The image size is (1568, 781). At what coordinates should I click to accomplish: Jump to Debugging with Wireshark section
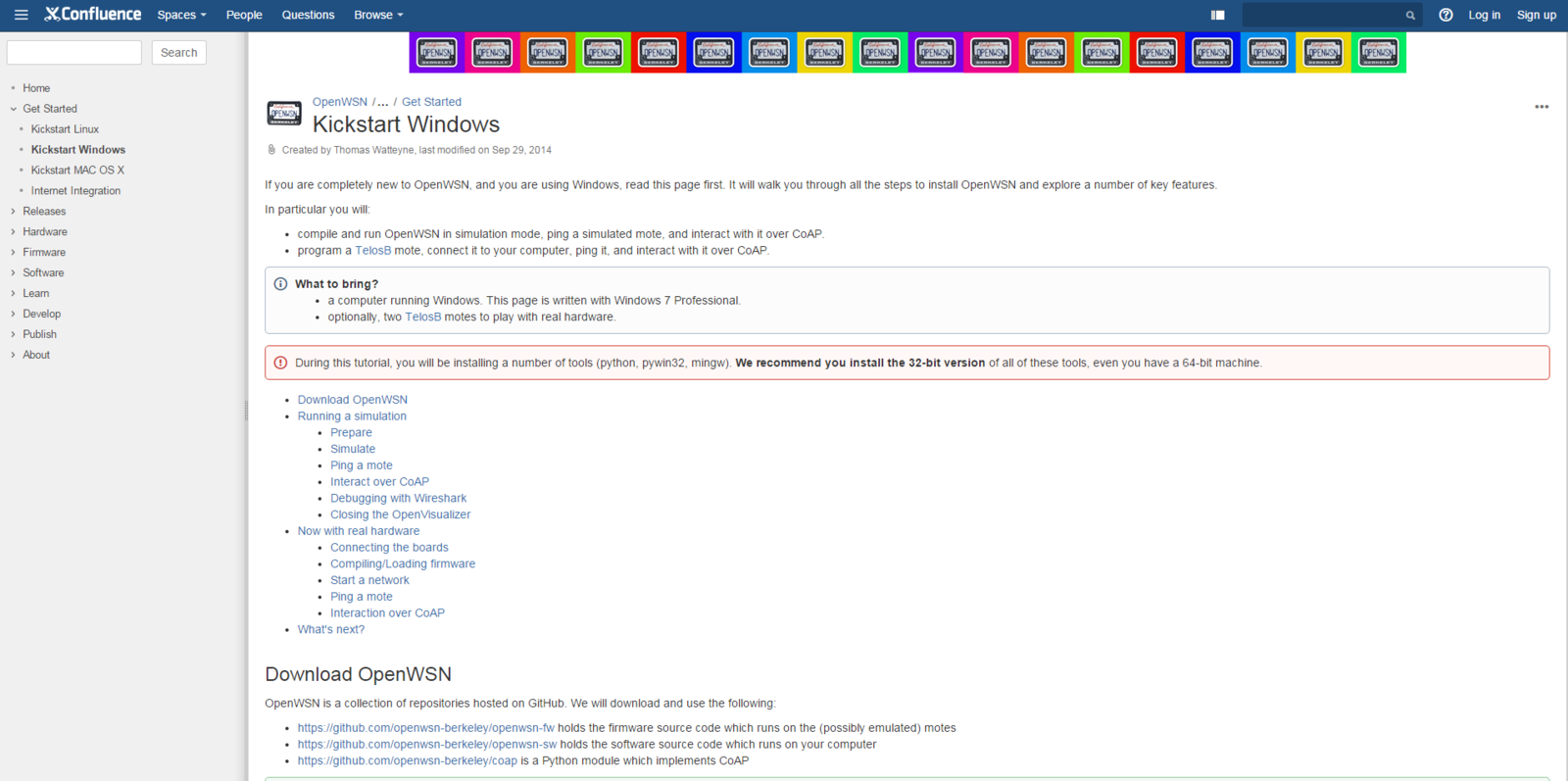[398, 499]
